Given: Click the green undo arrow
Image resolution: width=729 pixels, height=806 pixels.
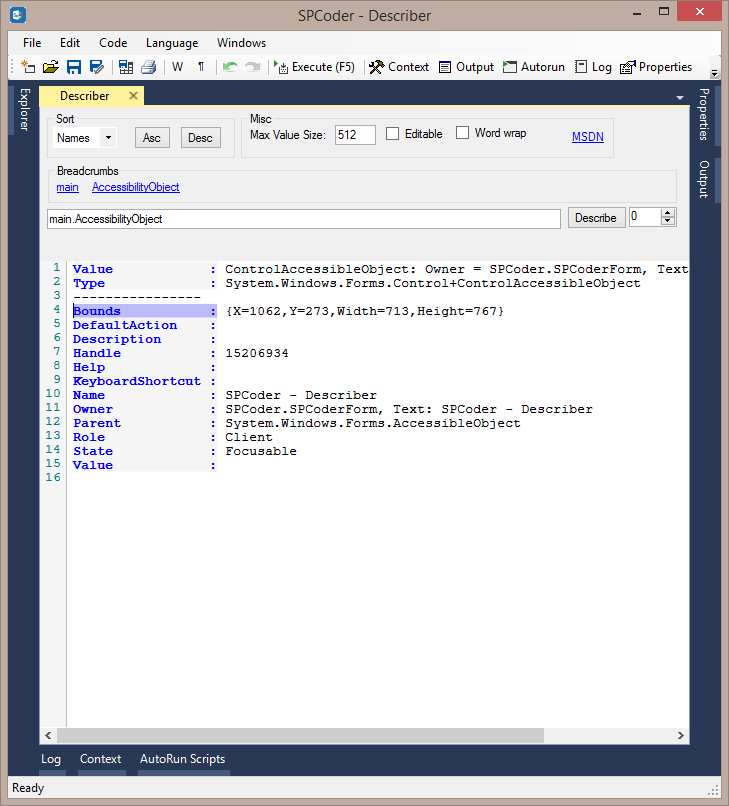Looking at the screenshot, I should pos(230,67).
